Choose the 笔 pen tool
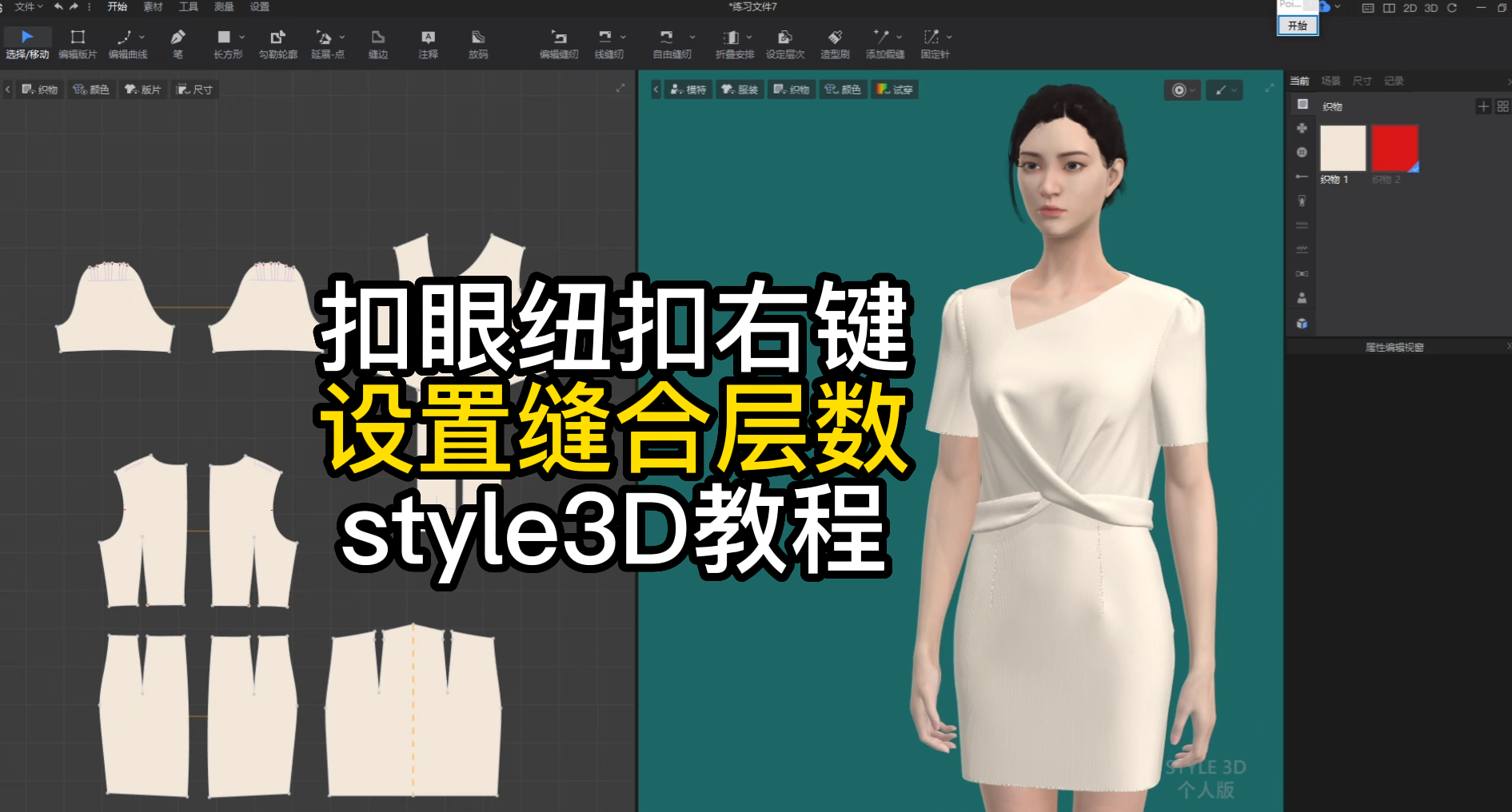 point(178,44)
